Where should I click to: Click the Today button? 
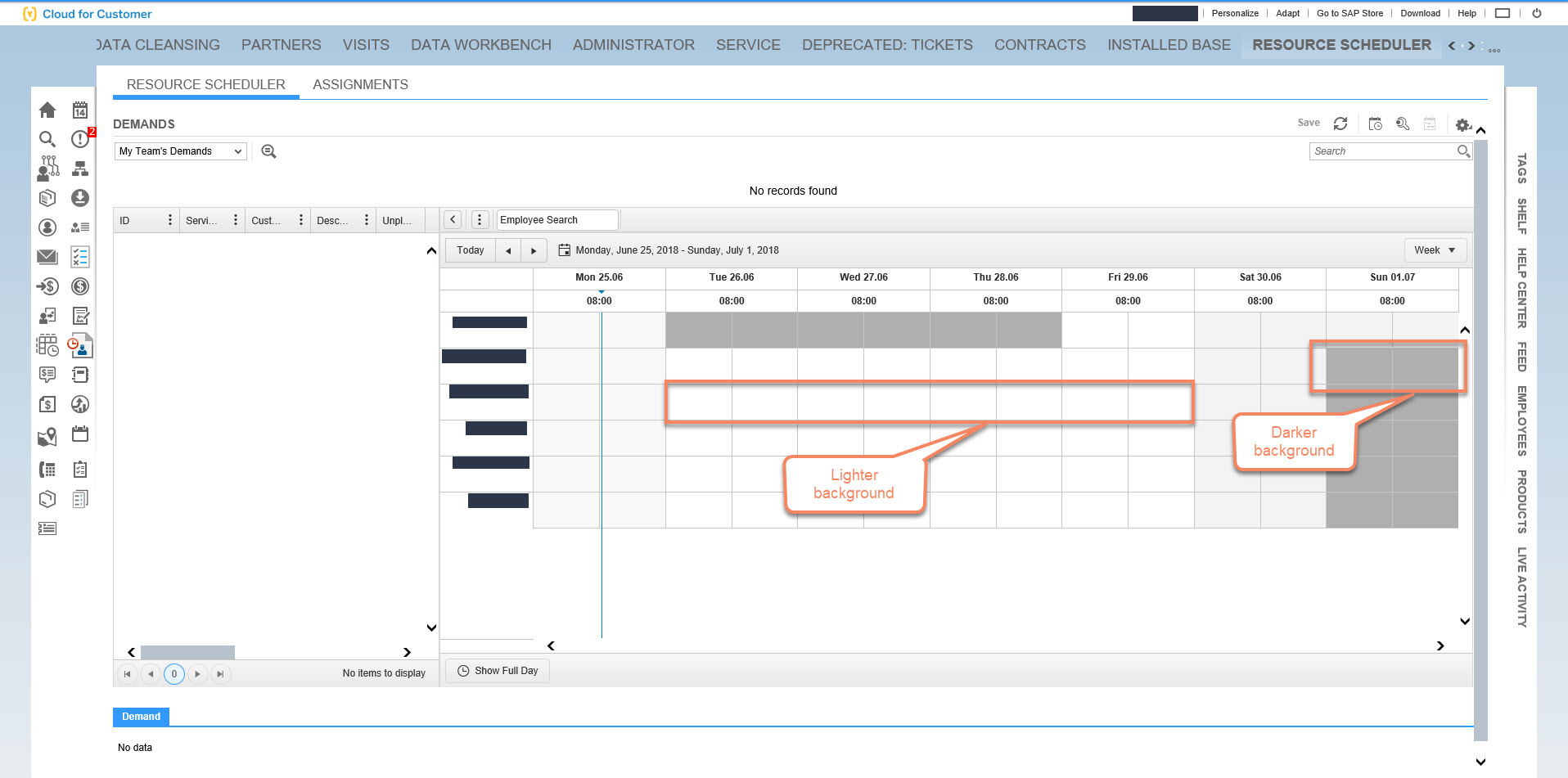click(471, 250)
